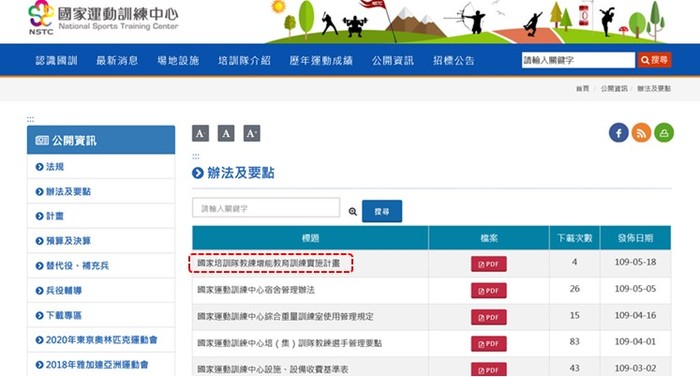
Task: Open 公開資訊 menu in navbar
Action: coord(393,60)
